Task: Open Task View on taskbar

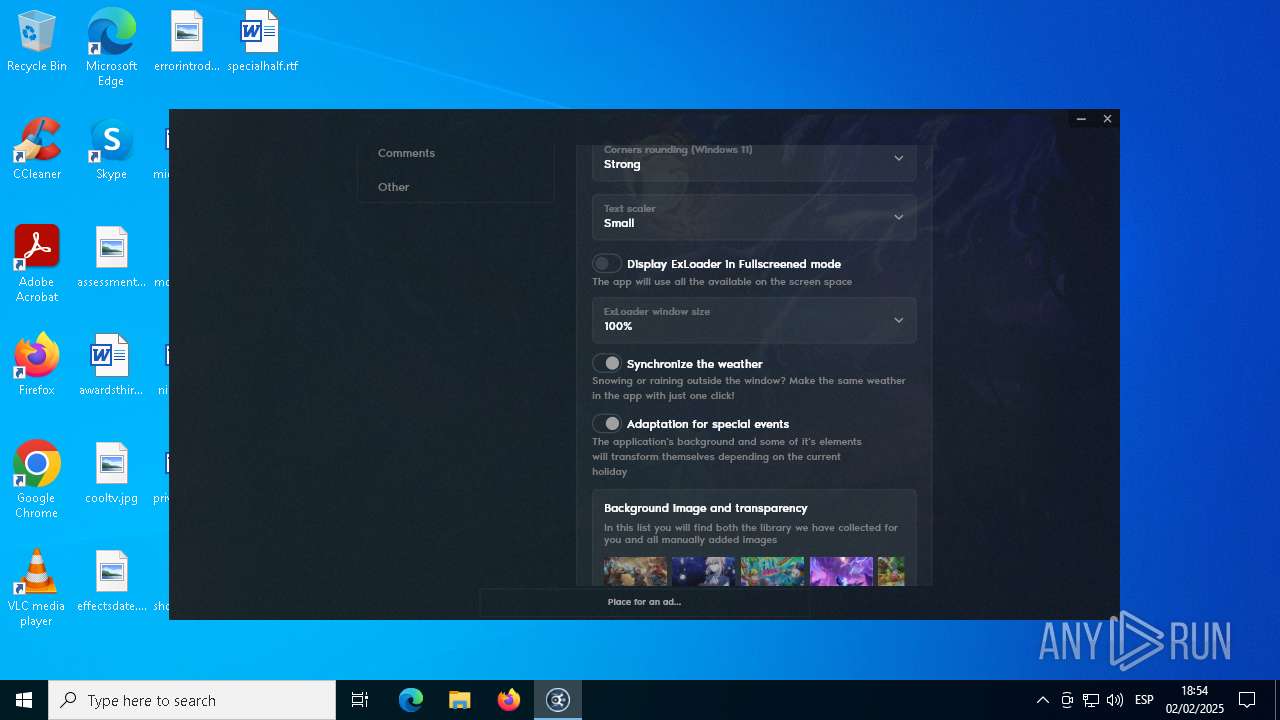Action: click(360, 700)
